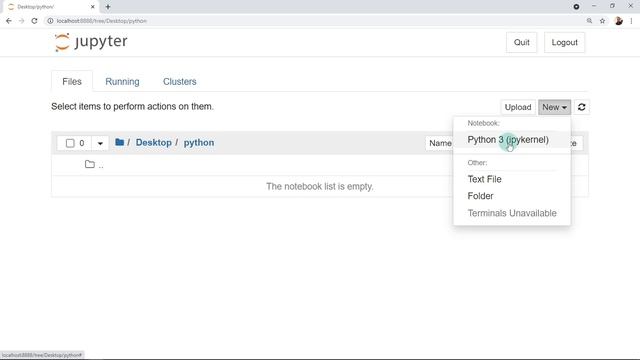Close the Desktop/python browser tab

93,7
